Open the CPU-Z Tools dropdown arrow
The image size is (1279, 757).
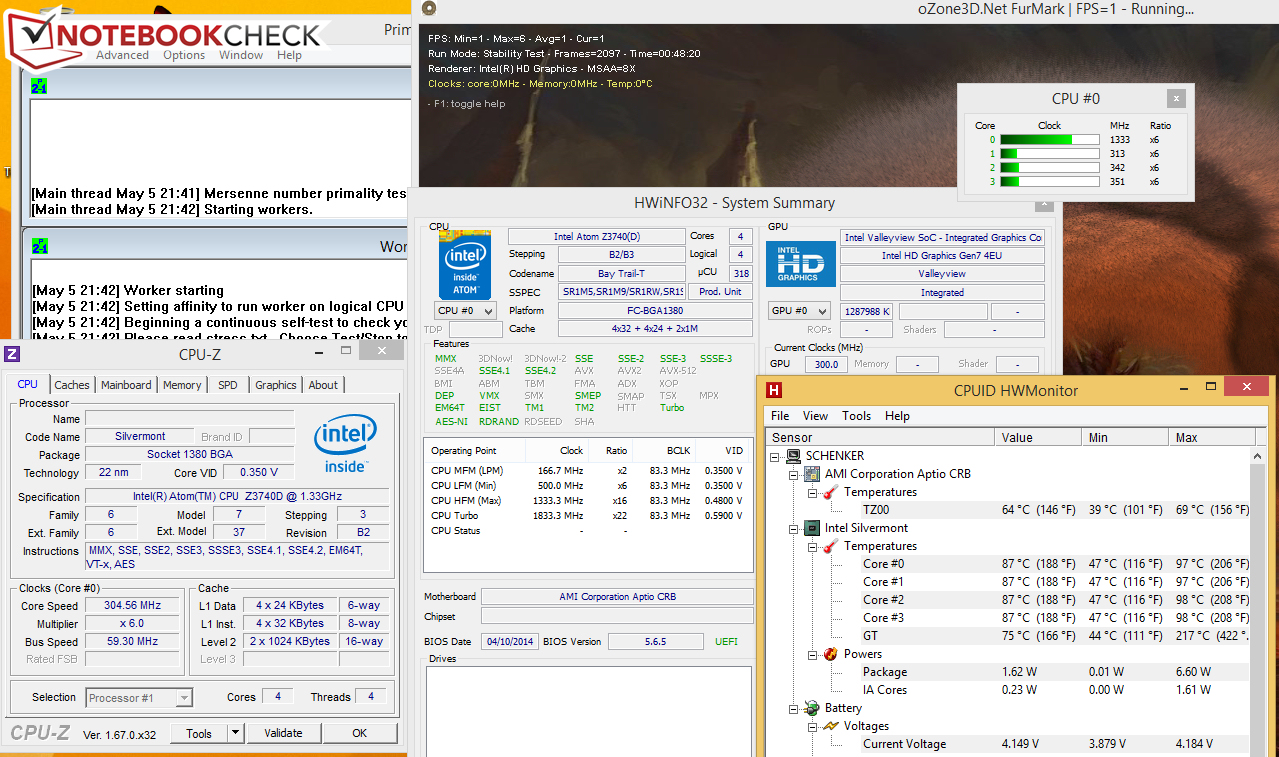click(x=235, y=733)
